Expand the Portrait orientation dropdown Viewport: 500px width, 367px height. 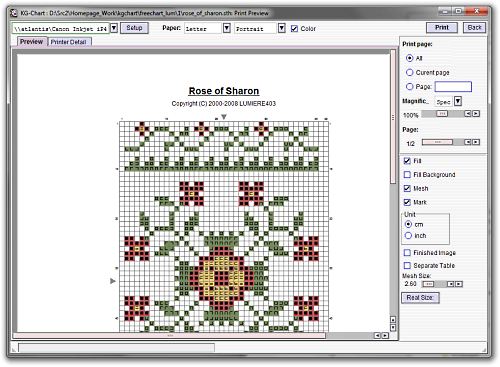tap(282, 28)
